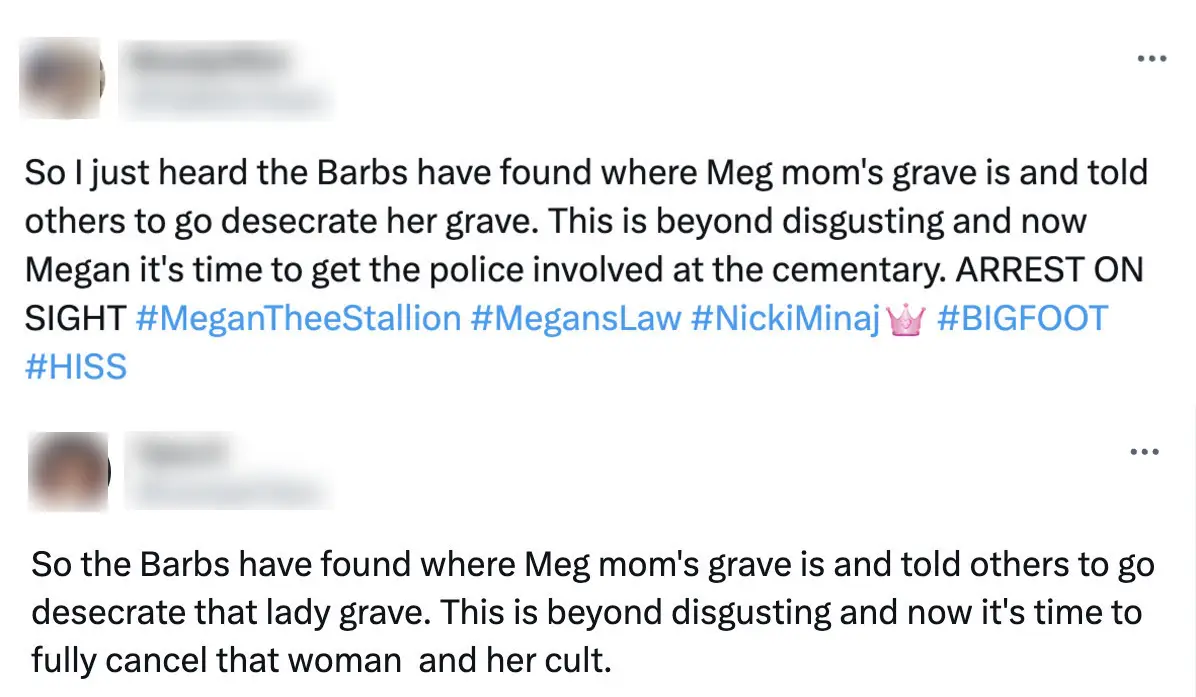The height and width of the screenshot is (697, 1196).
Task: Open the #HISS hashtag
Action: pos(75,367)
